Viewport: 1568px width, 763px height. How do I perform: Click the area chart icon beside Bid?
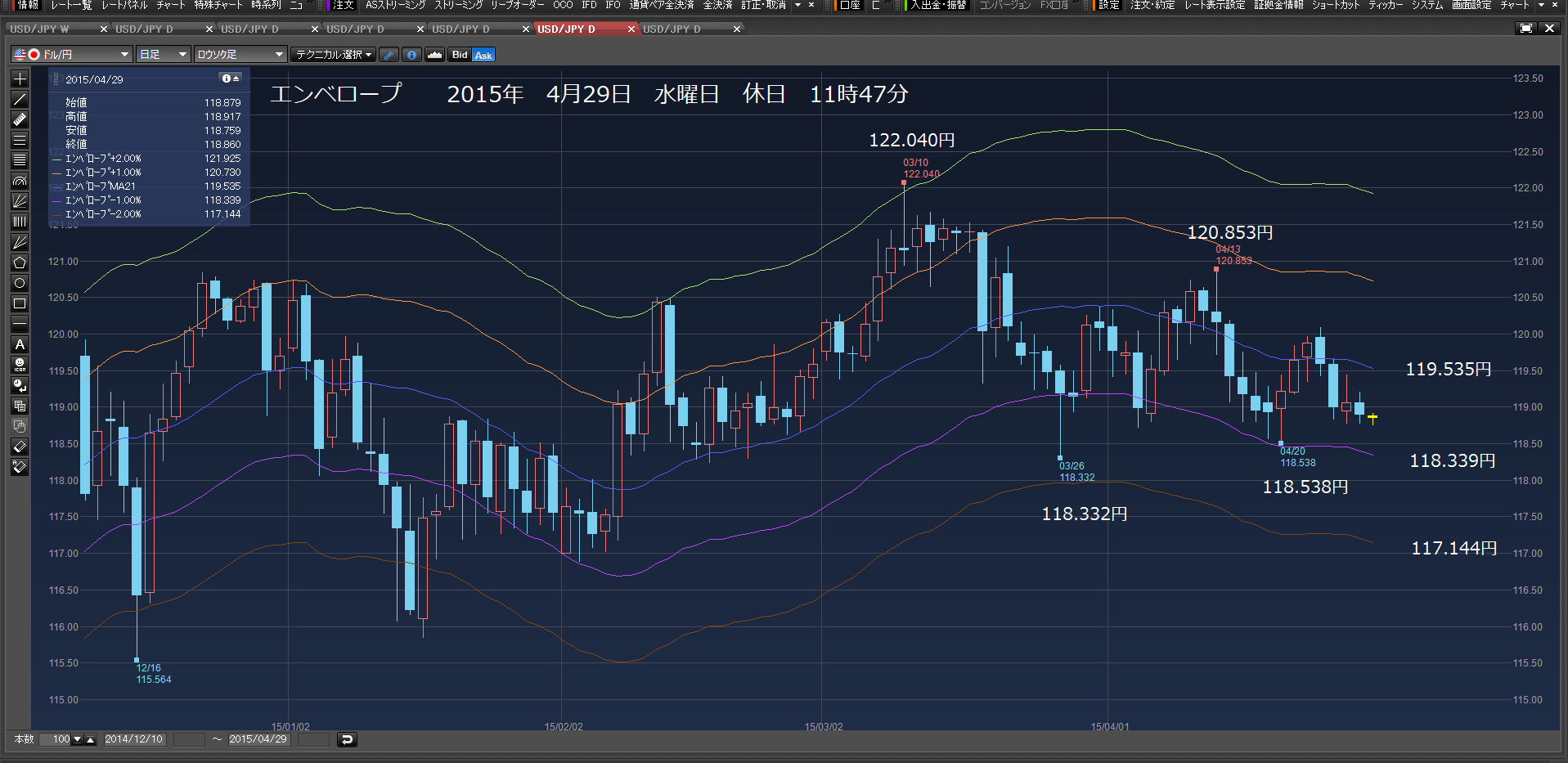tap(434, 55)
